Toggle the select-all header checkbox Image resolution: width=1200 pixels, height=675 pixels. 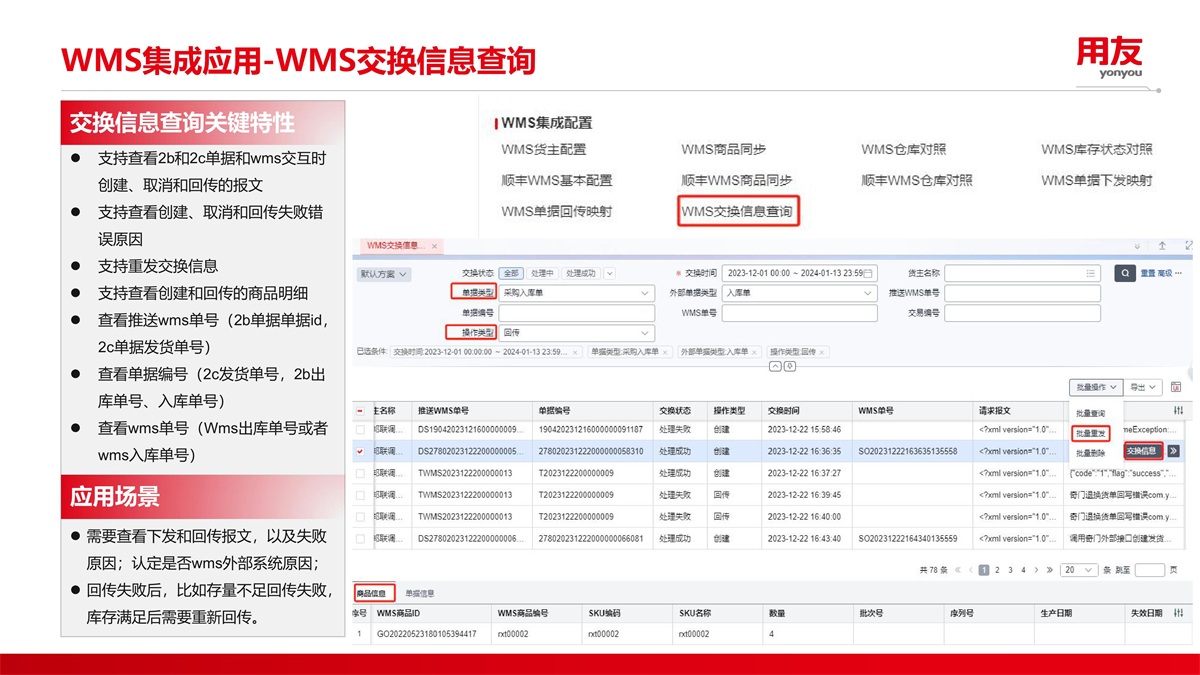tap(360, 411)
